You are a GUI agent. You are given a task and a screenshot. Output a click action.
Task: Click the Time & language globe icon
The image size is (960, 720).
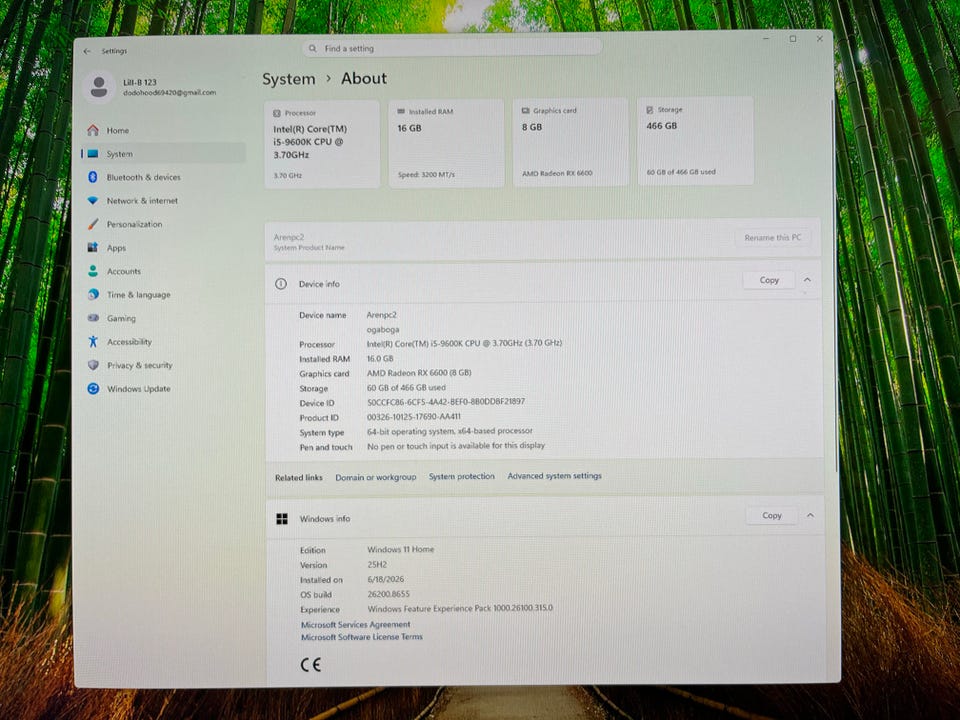point(93,294)
